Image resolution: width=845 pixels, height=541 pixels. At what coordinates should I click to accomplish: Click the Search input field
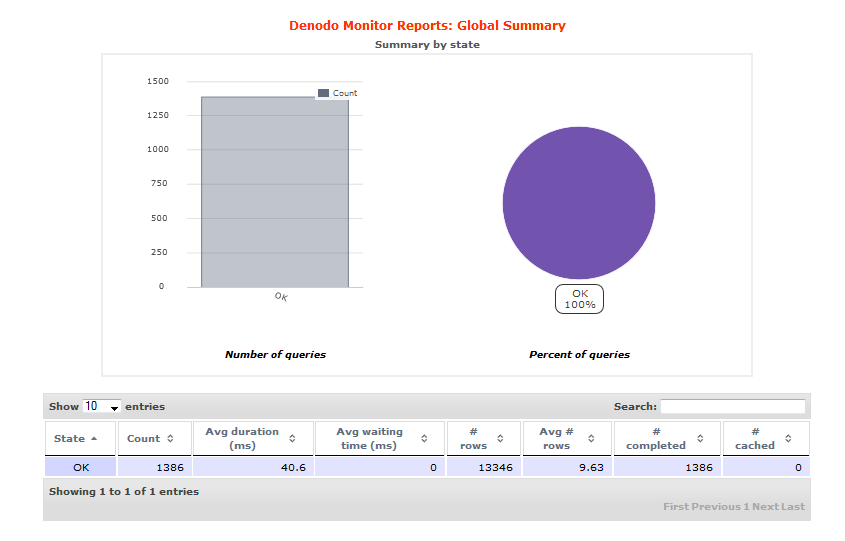(733, 406)
